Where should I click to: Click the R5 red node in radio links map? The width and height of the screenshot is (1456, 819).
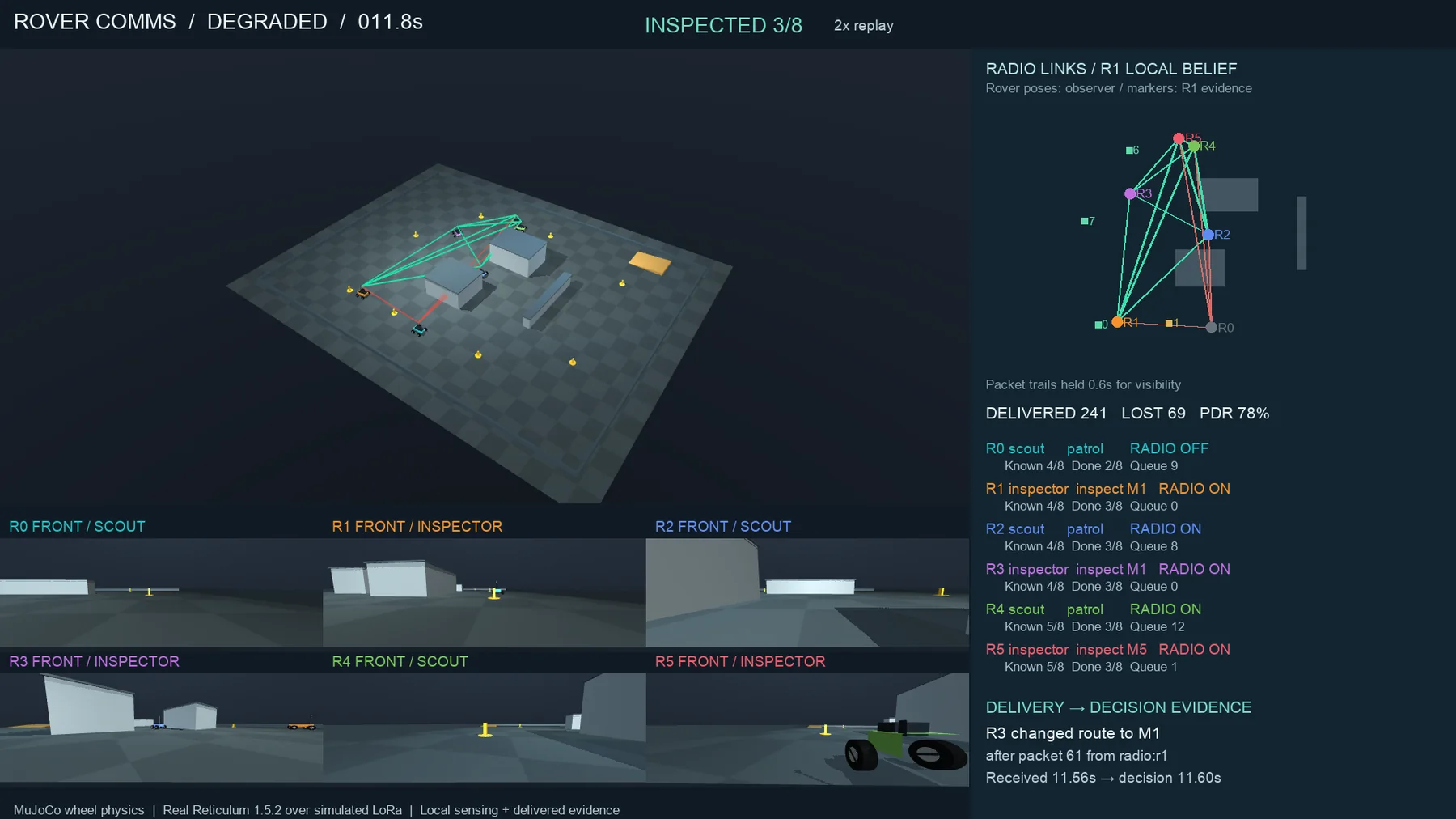click(1179, 138)
